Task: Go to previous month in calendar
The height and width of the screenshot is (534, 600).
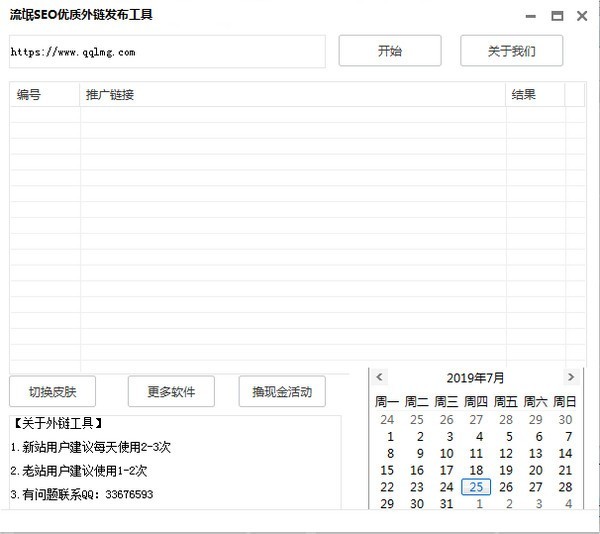Action: pos(379,377)
